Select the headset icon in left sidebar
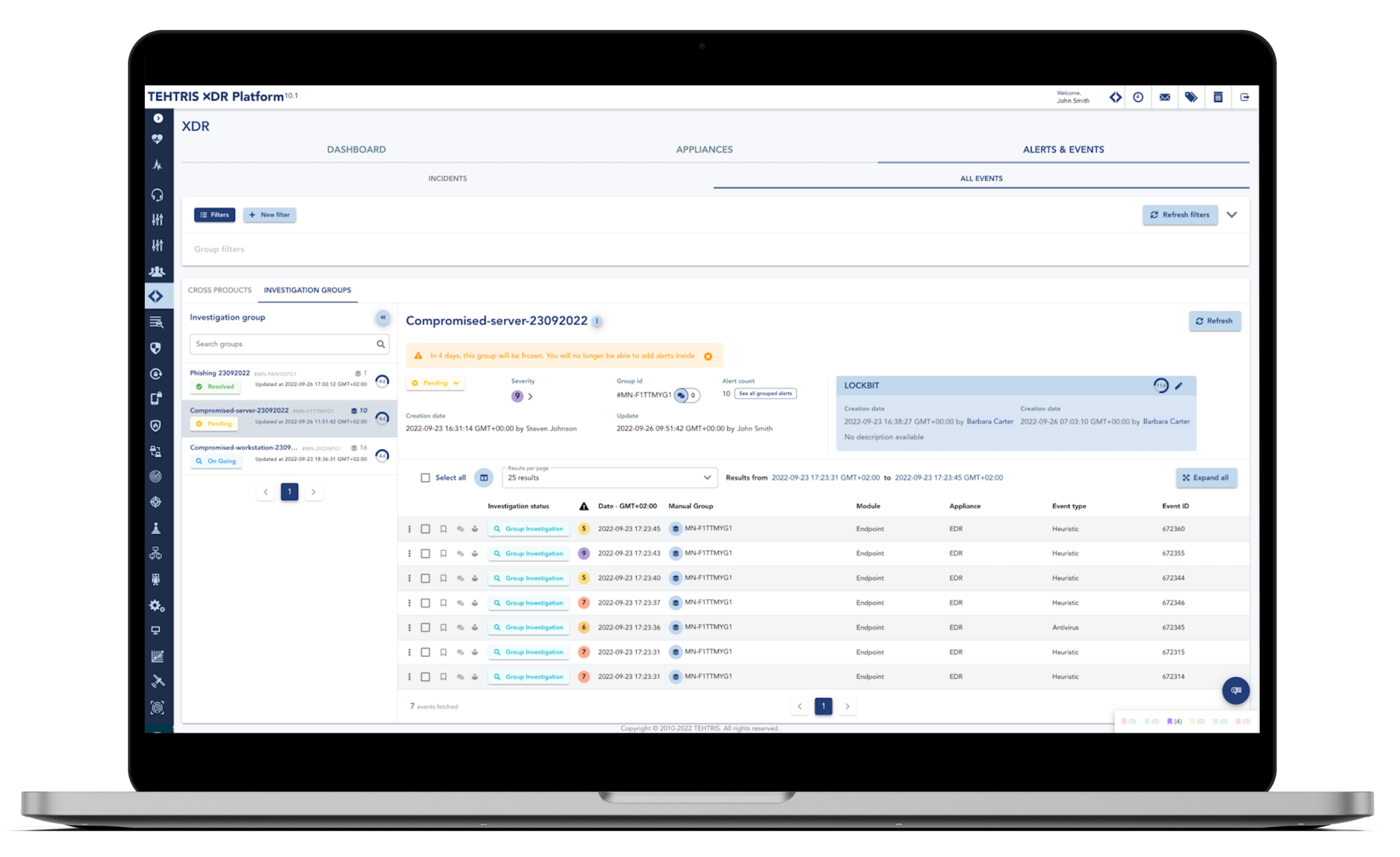The width and height of the screenshot is (1400, 857). point(157,195)
